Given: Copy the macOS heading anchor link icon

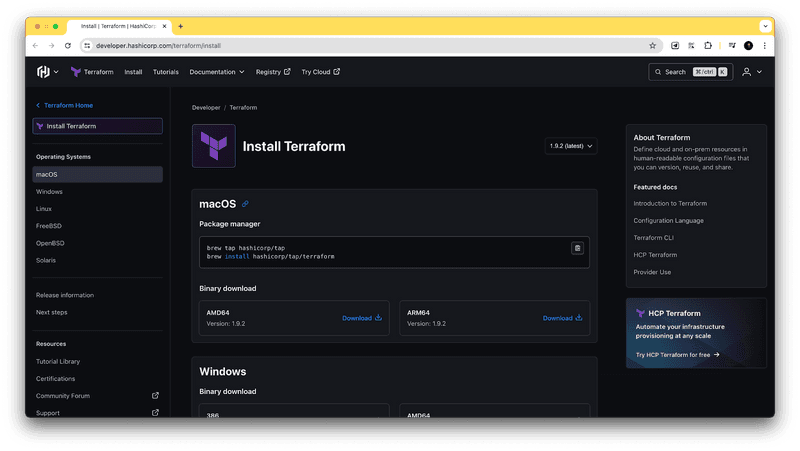Looking at the screenshot, I should click(245, 204).
